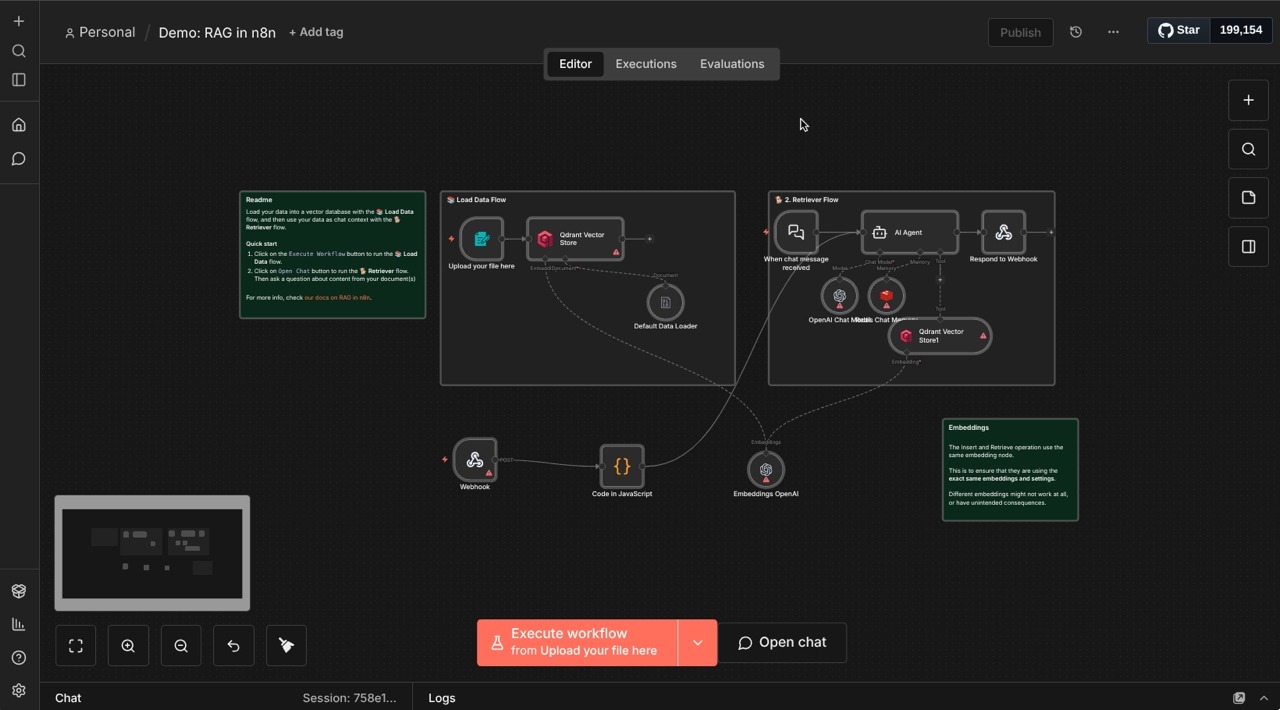The image size is (1280, 710).
Task: Open the Chat panel tab at bottom
Action: click(x=68, y=698)
